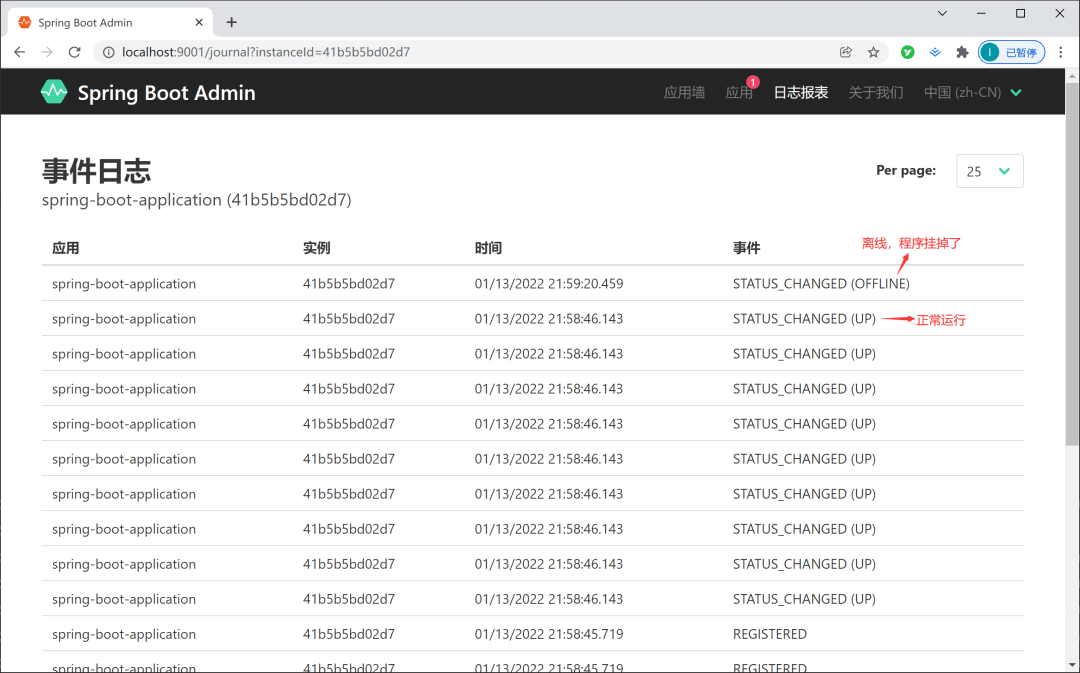Click the 时间 column header
The image size is (1080, 673).
488,248
